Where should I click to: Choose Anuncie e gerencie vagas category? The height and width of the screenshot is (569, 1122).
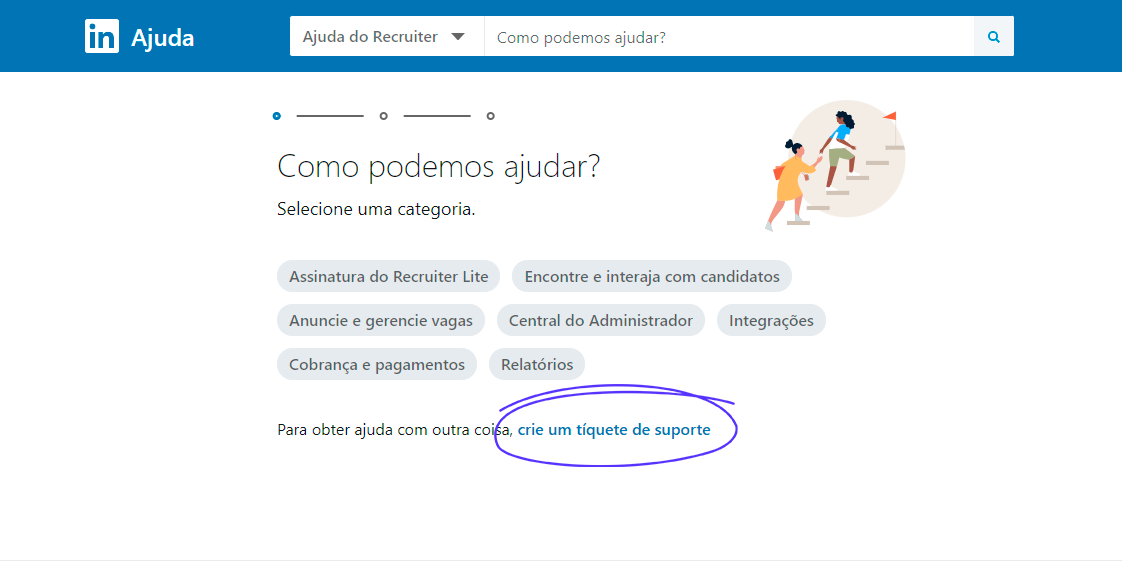point(381,321)
